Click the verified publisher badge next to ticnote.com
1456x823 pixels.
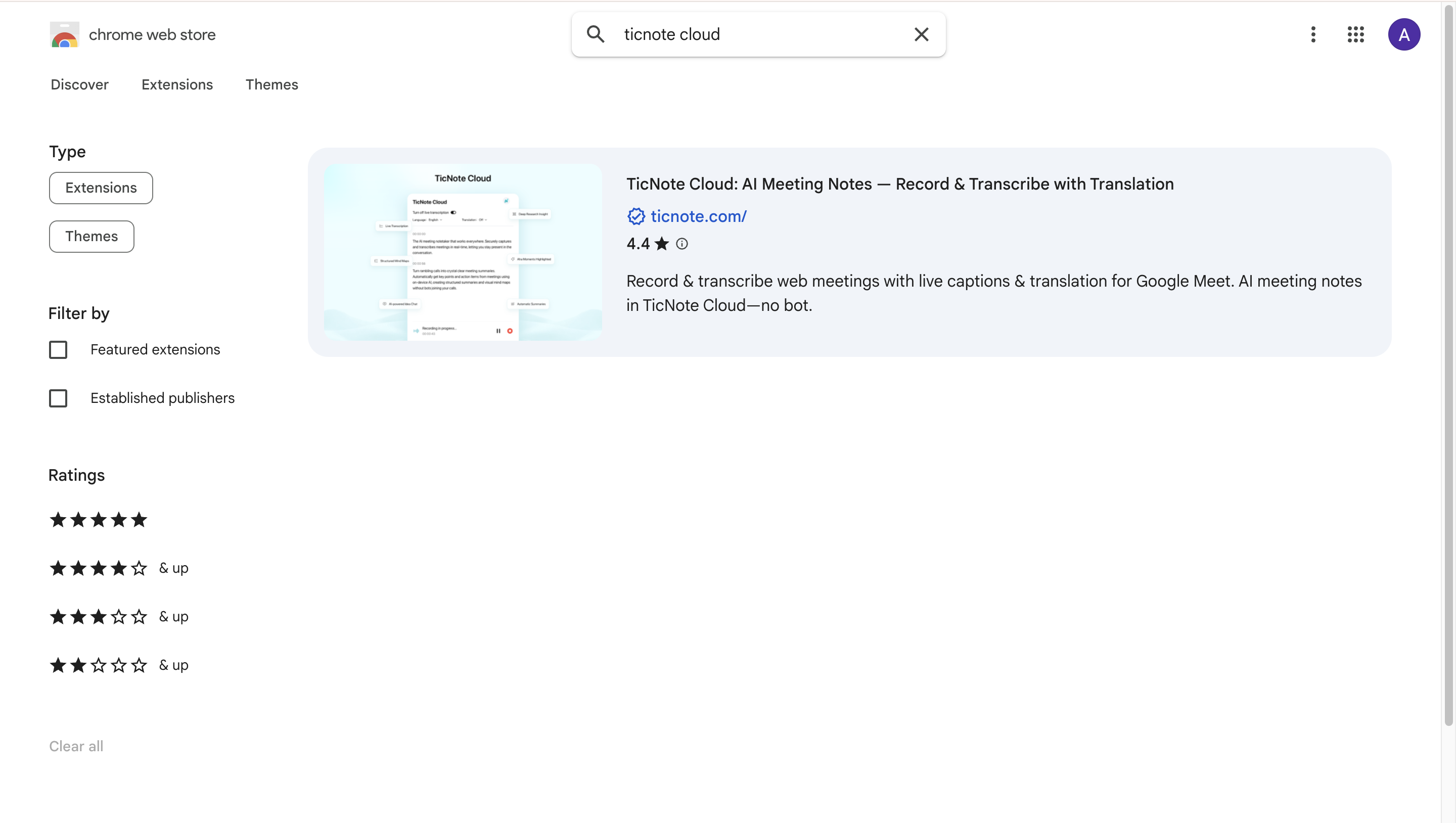pyautogui.click(x=636, y=216)
